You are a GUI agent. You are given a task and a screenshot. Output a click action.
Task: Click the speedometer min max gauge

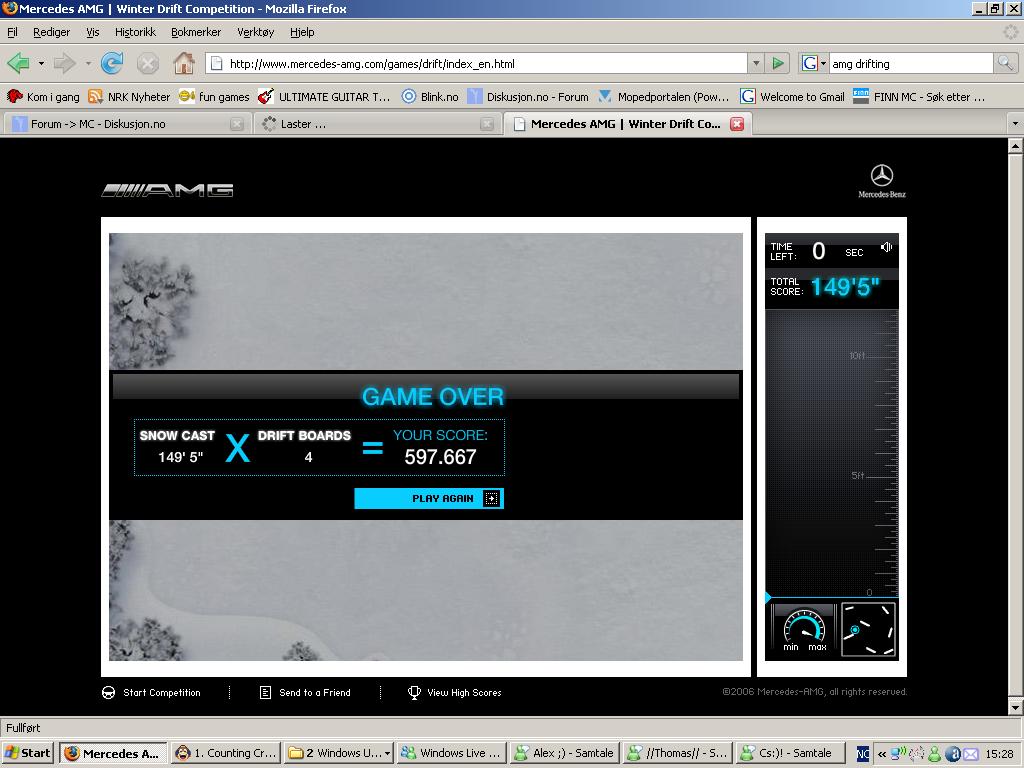tap(804, 630)
